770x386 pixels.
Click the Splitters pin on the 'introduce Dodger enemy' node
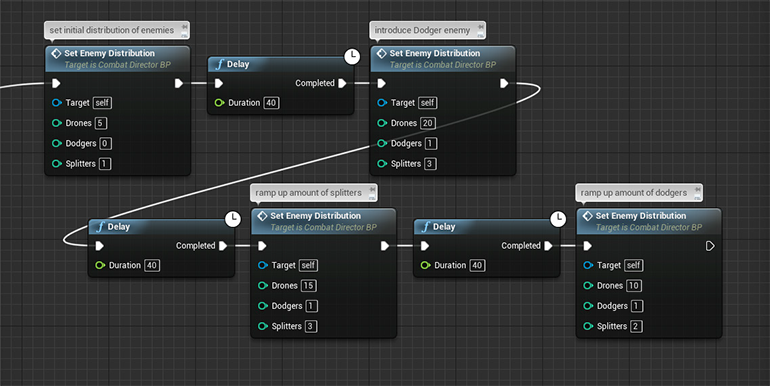click(x=382, y=164)
